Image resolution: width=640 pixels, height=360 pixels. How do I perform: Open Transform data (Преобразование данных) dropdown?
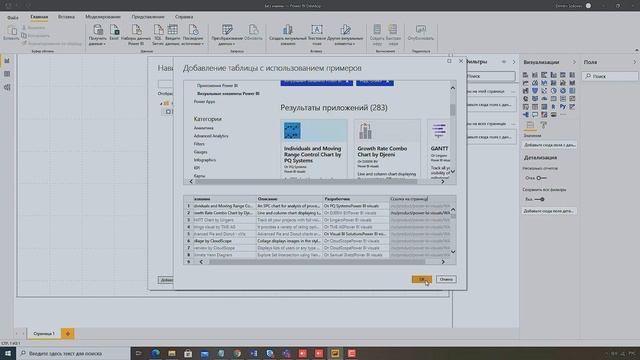227,35
